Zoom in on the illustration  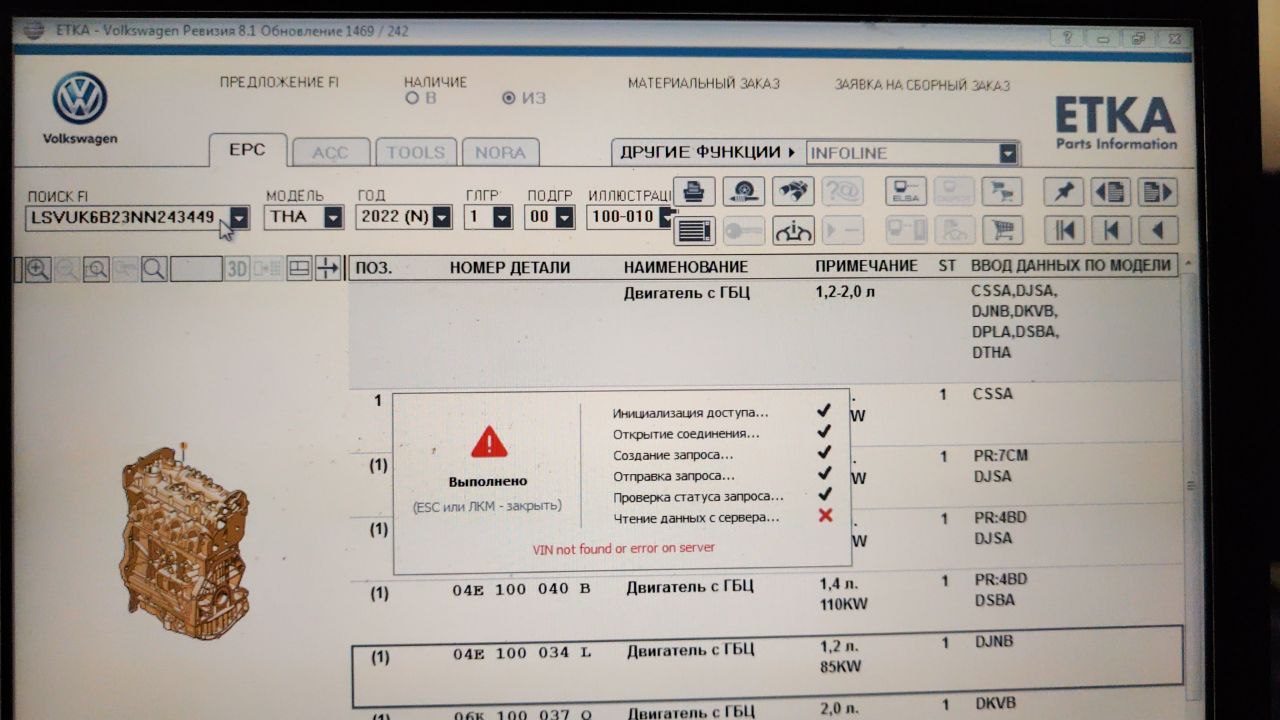tap(38, 269)
